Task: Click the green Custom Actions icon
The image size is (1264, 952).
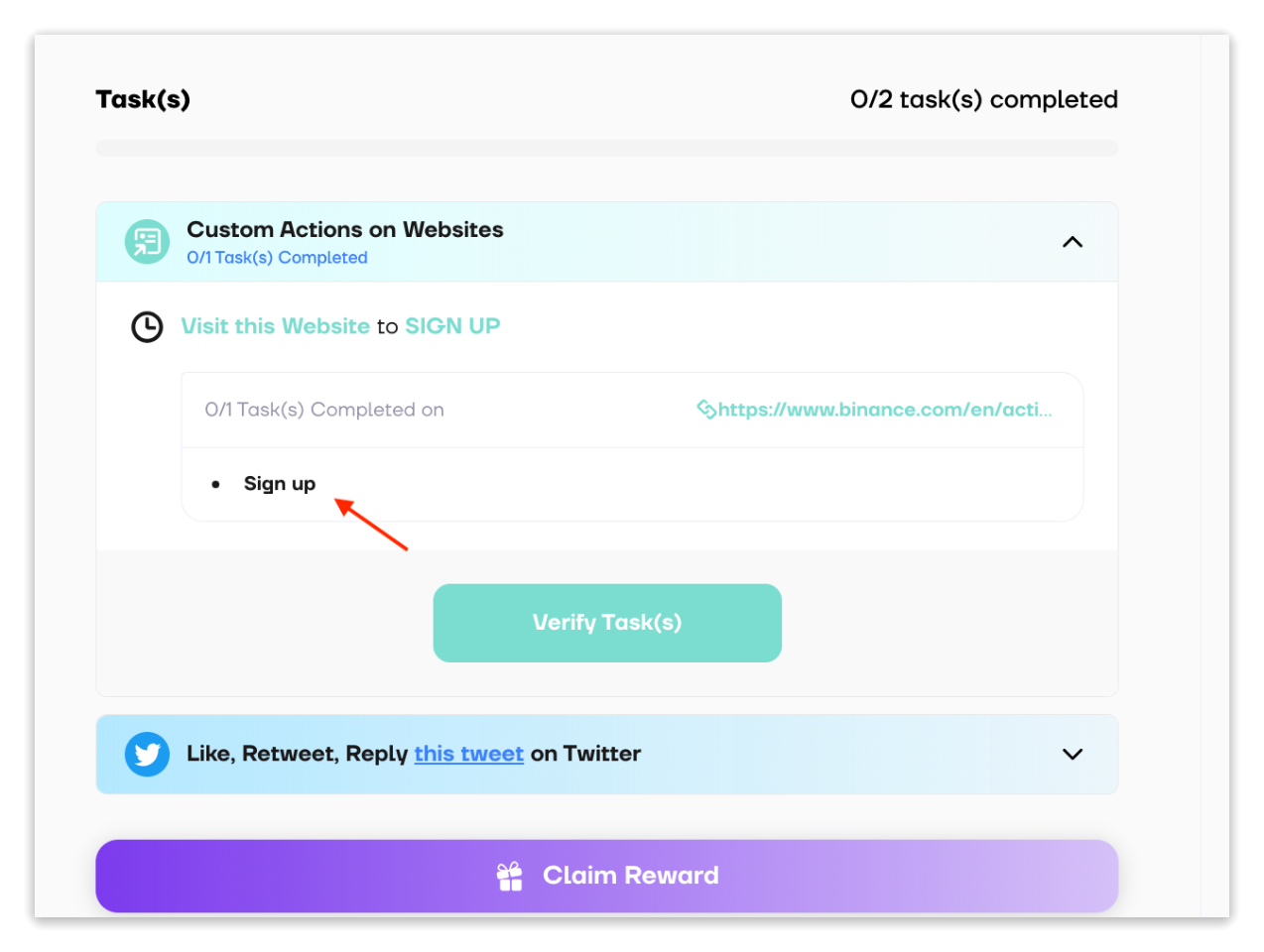Action: (147, 242)
